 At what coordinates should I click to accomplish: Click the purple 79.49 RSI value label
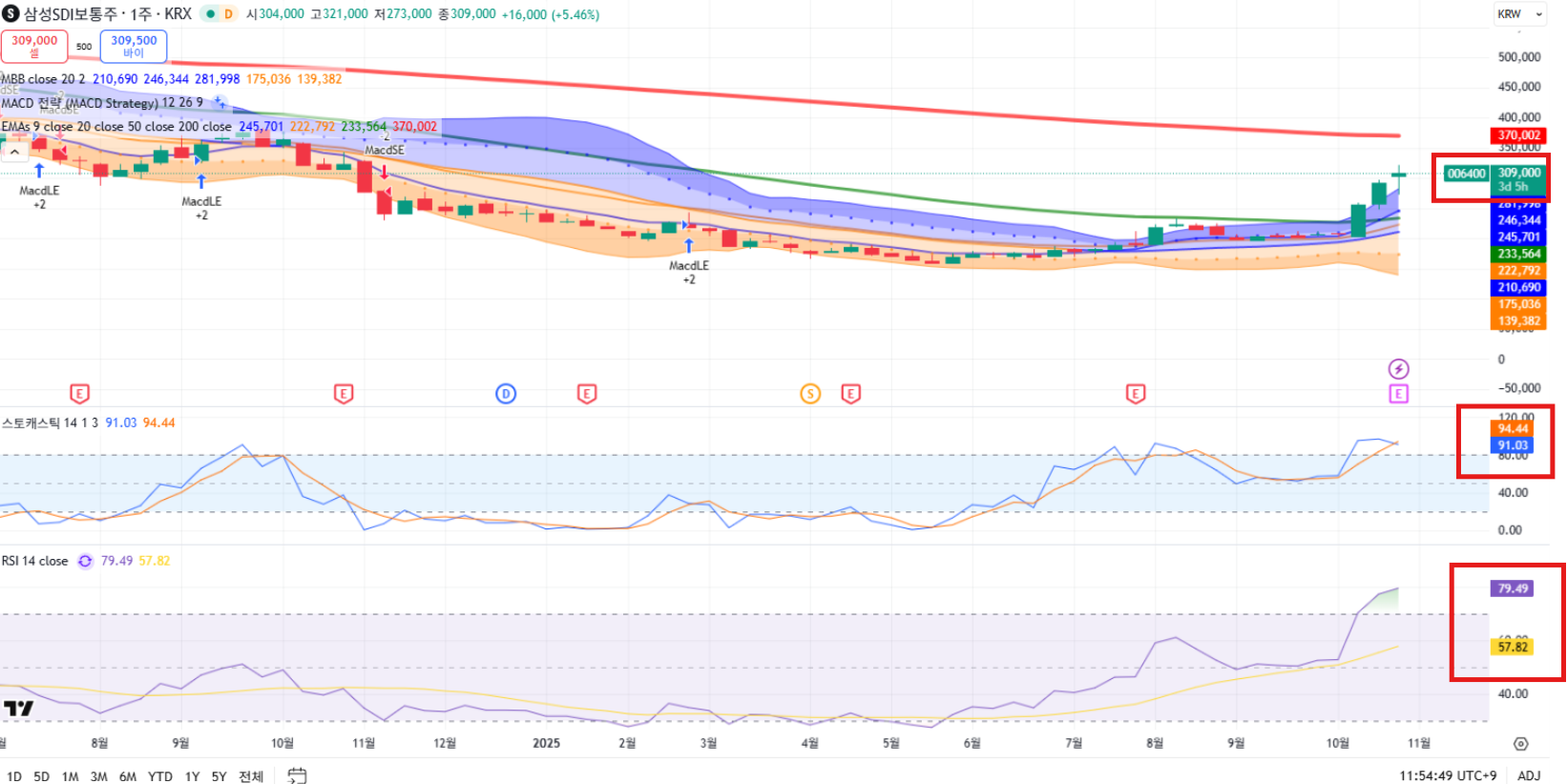pos(1513,588)
